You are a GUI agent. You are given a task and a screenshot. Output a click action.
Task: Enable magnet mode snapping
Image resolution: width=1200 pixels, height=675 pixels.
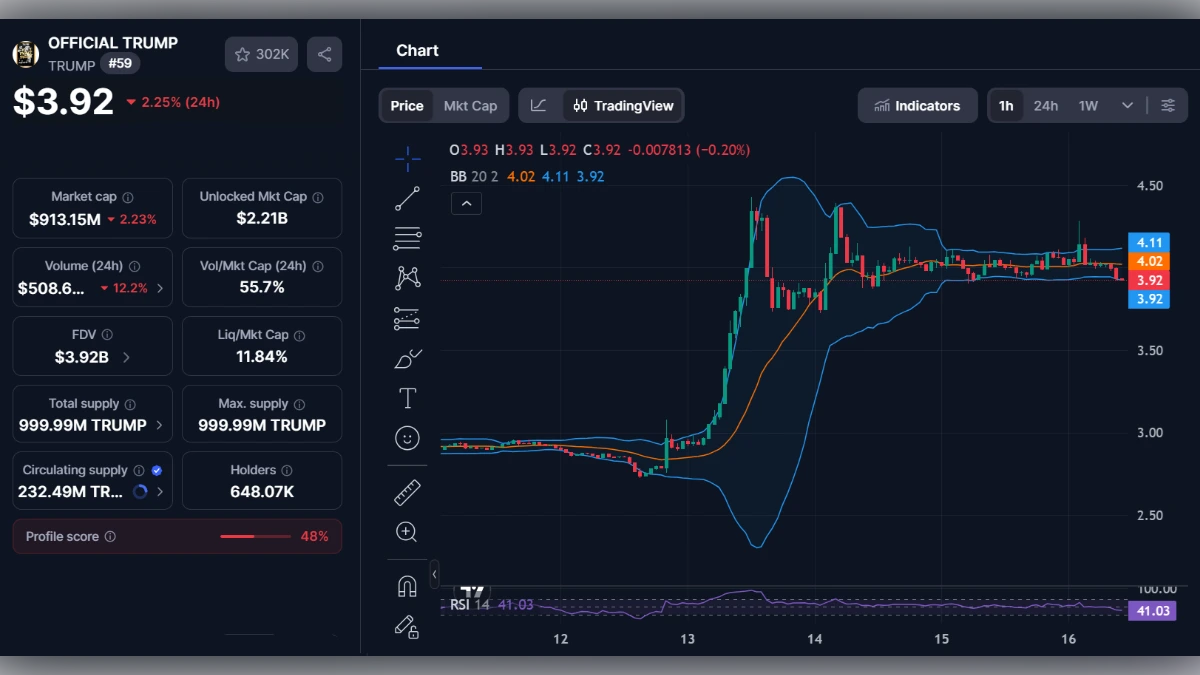[x=407, y=586]
